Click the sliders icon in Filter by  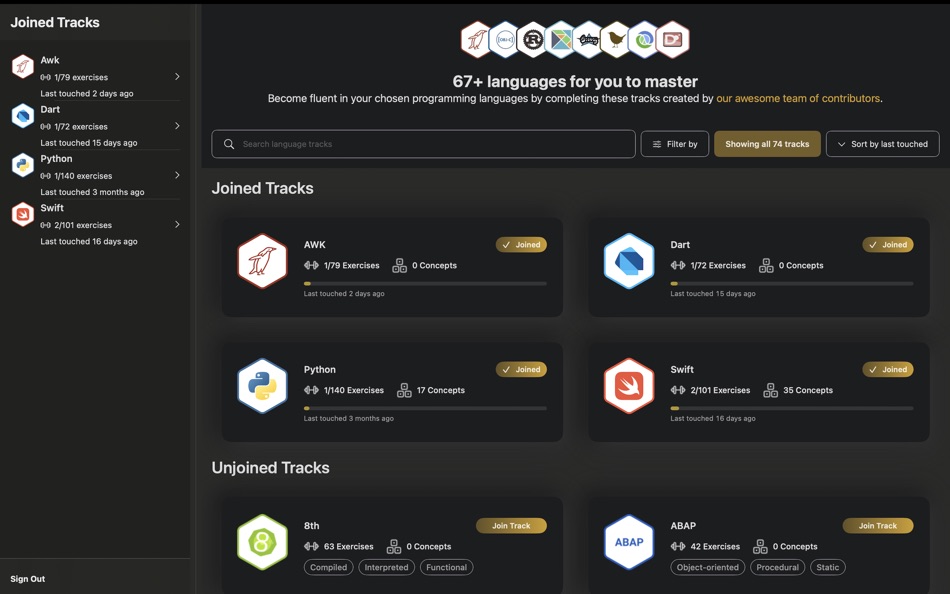click(657, 144)
